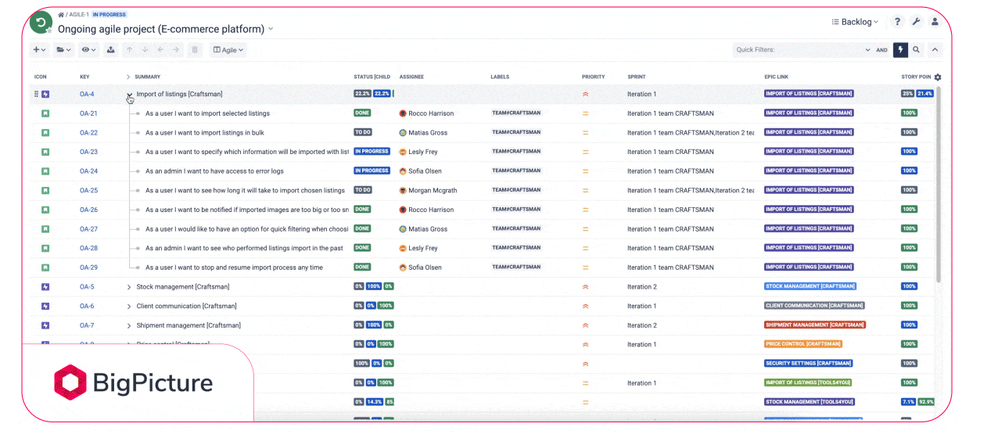The width and height of the screenshot is (998, 438).
Task: Sort by the Labels column header
Action: 500,77
